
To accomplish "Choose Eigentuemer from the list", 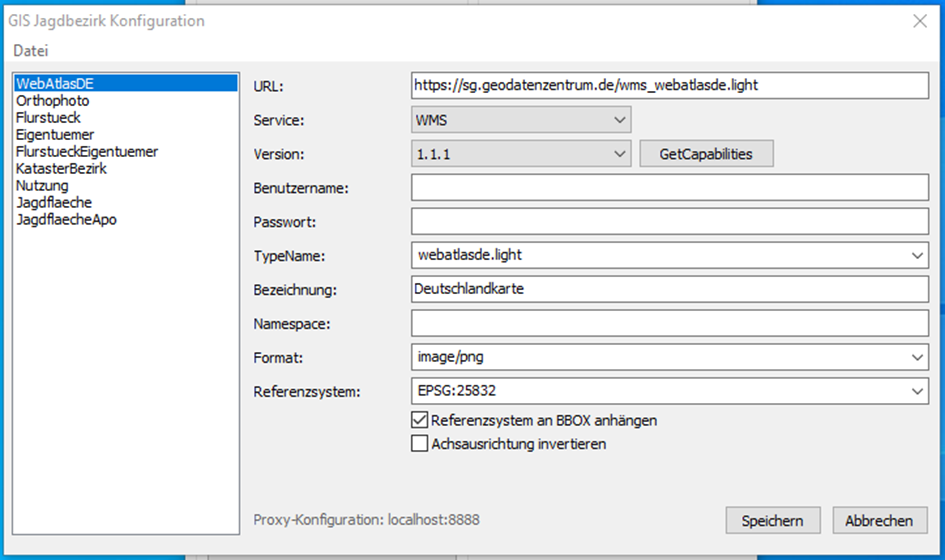I will tap(55, 135).
